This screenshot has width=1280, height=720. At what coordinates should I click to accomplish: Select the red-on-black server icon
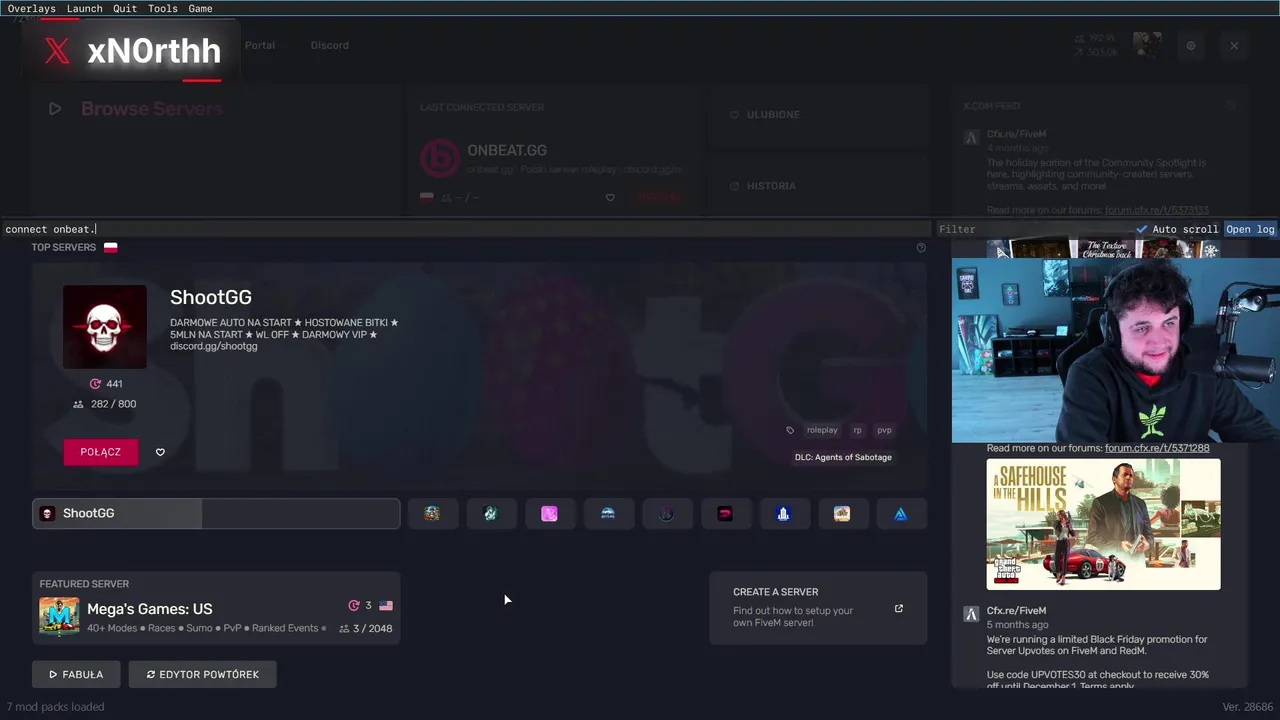(725, 513)
